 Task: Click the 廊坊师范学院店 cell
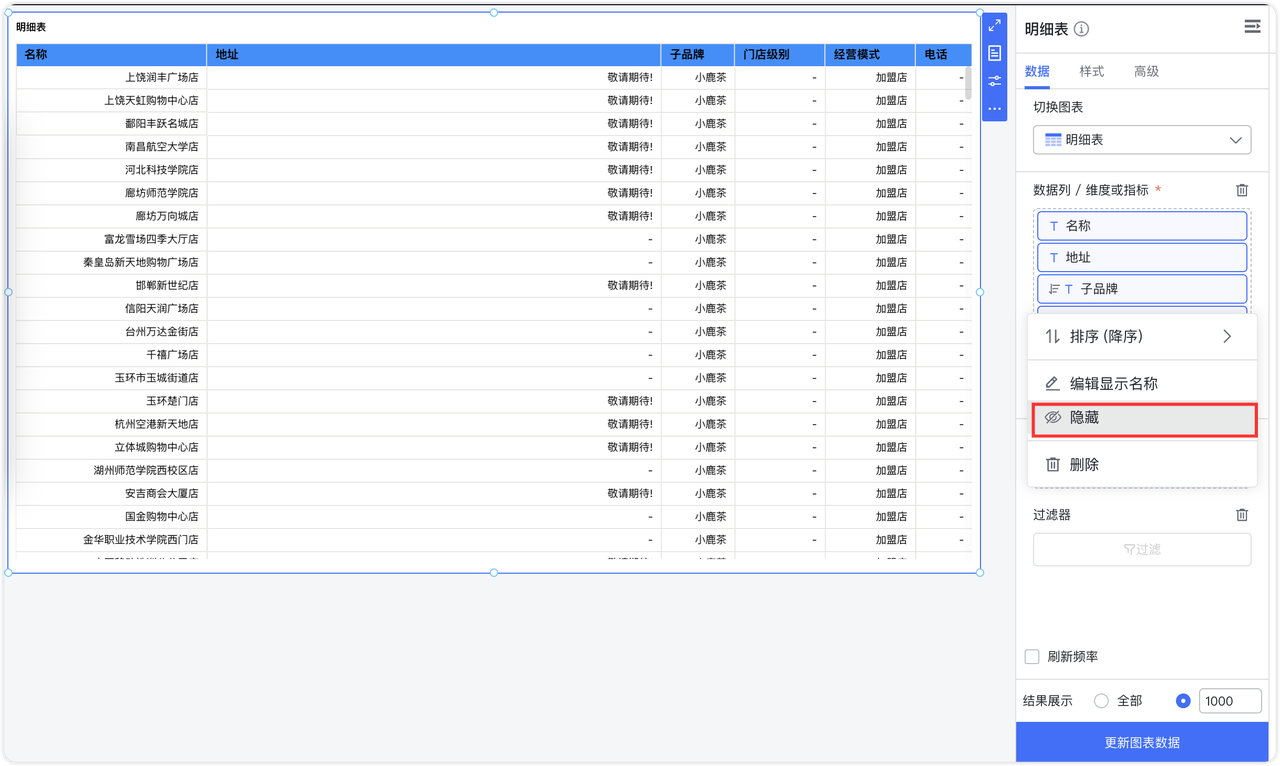click(x=111, y=193)
